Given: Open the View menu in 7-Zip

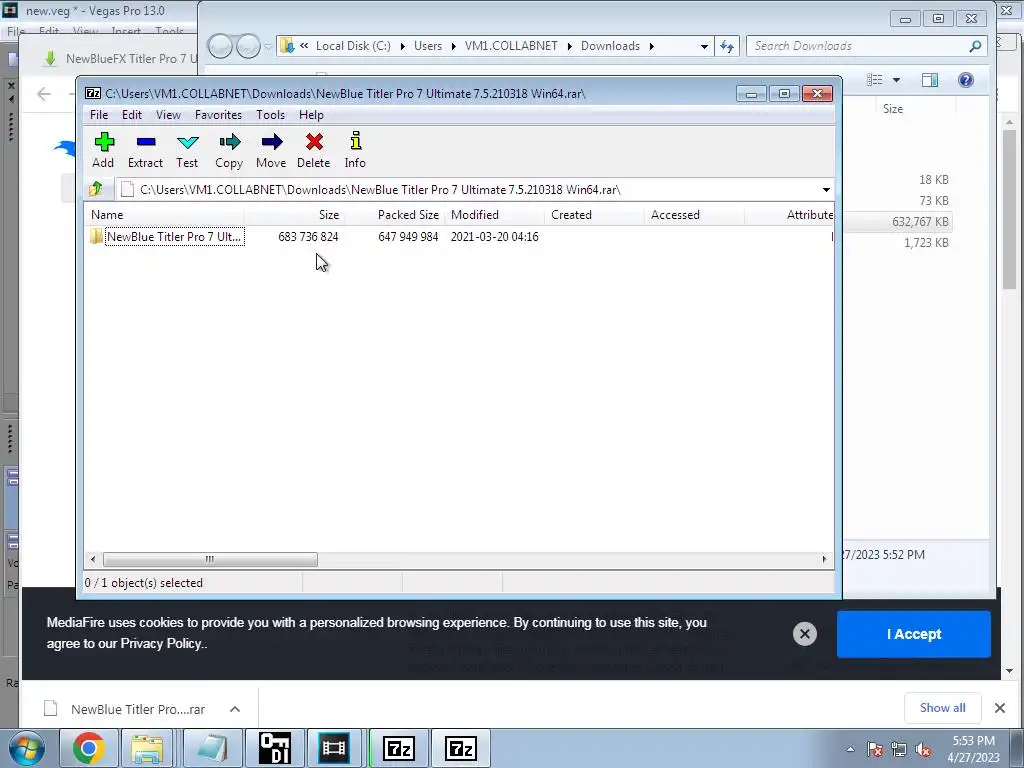Looking at the screenshot, I should 168,115.
